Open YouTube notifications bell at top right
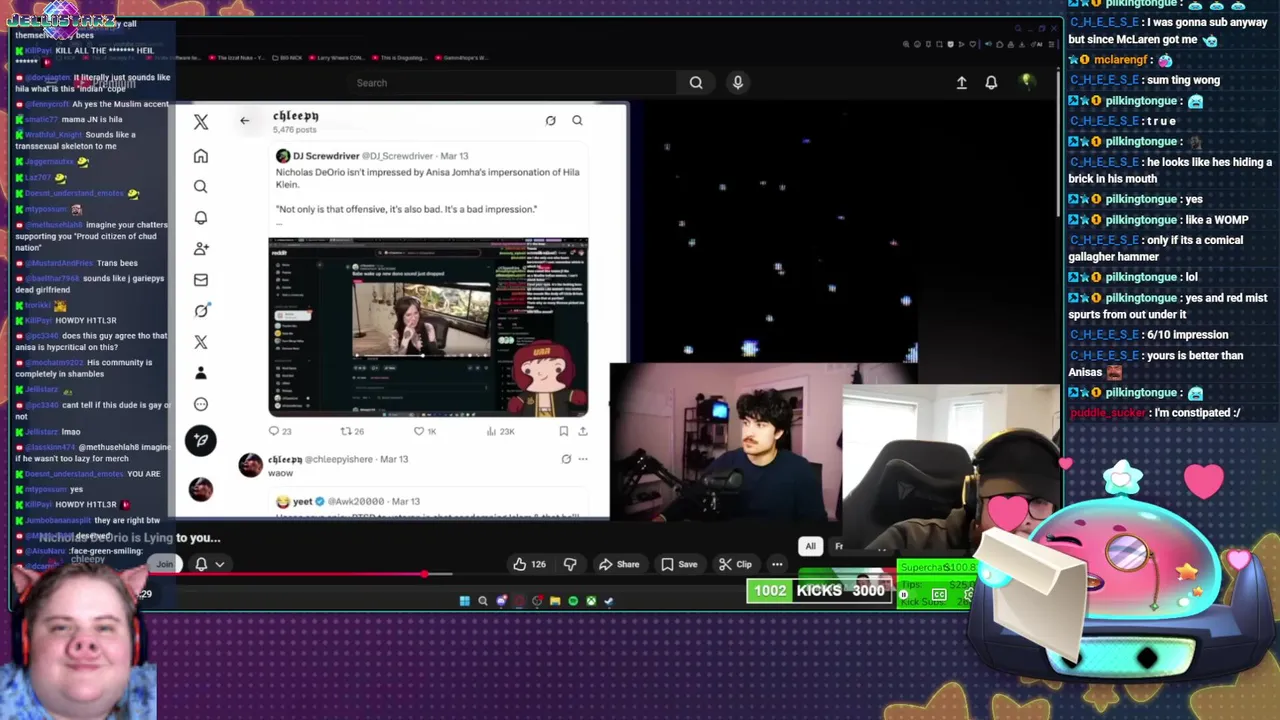1280x720 pixels. [x=991, y=83]
